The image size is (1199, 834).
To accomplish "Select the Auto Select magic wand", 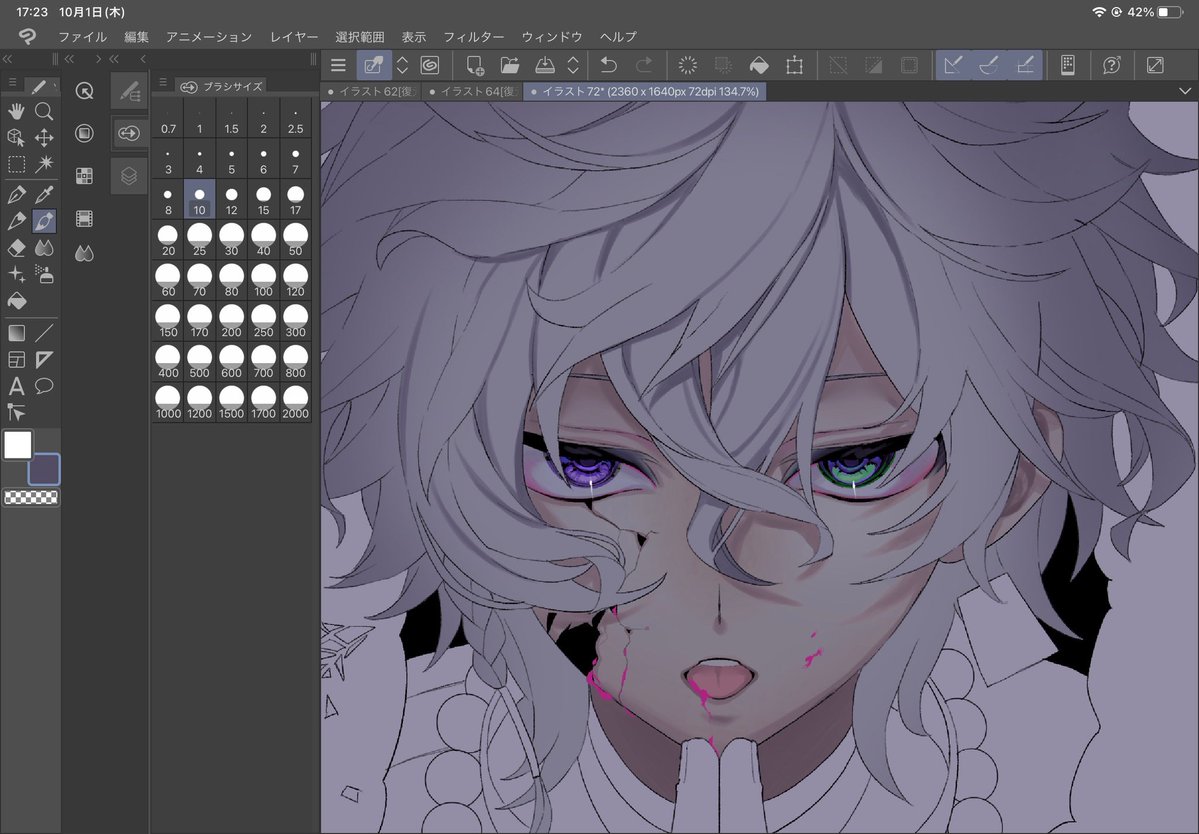I will click(x=44, y=164).
